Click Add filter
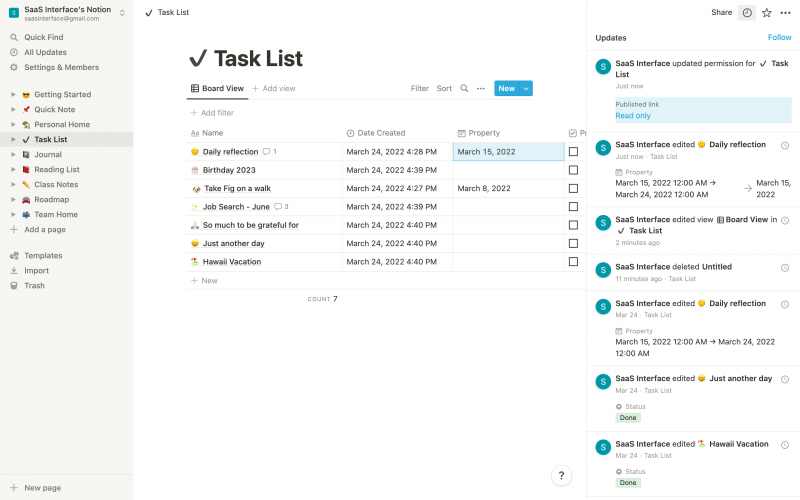This screenshot has height=500, width=800. 212,113
